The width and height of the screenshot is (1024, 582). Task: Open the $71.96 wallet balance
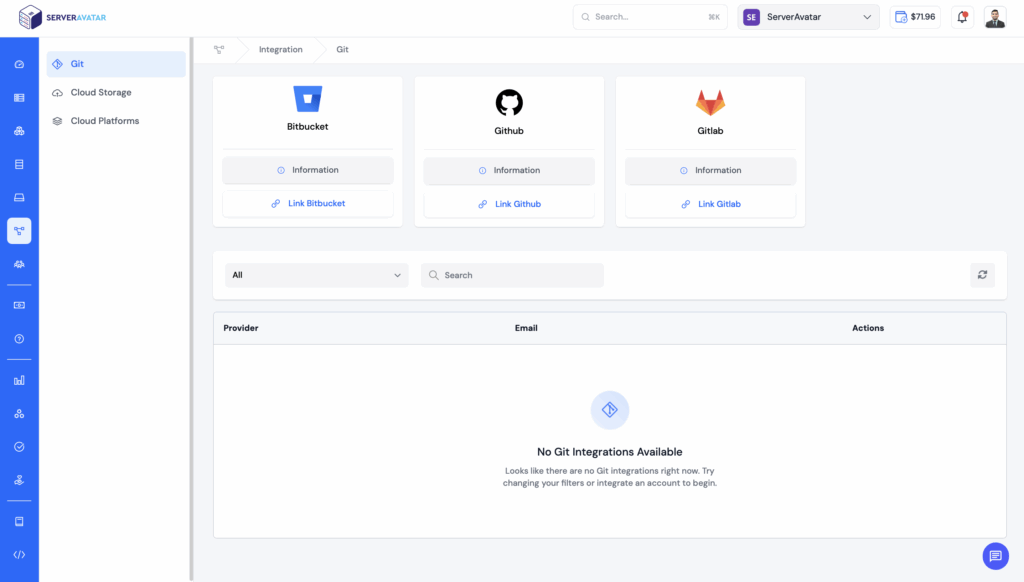915,17
